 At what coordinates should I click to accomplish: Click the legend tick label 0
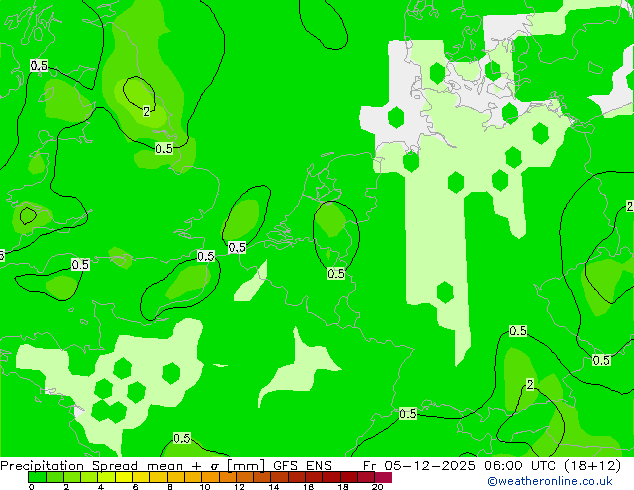point(32,487)
